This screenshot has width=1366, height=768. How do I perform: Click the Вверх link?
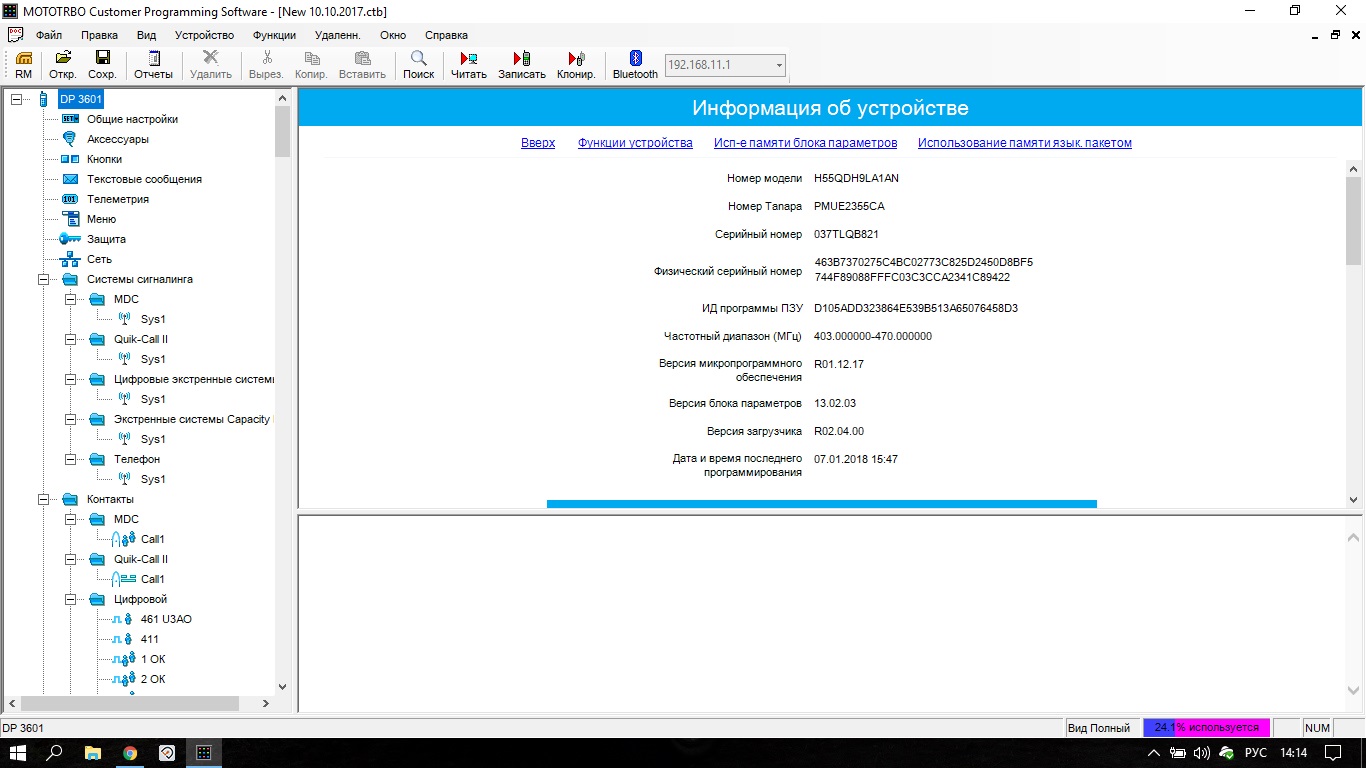(538, 143)
